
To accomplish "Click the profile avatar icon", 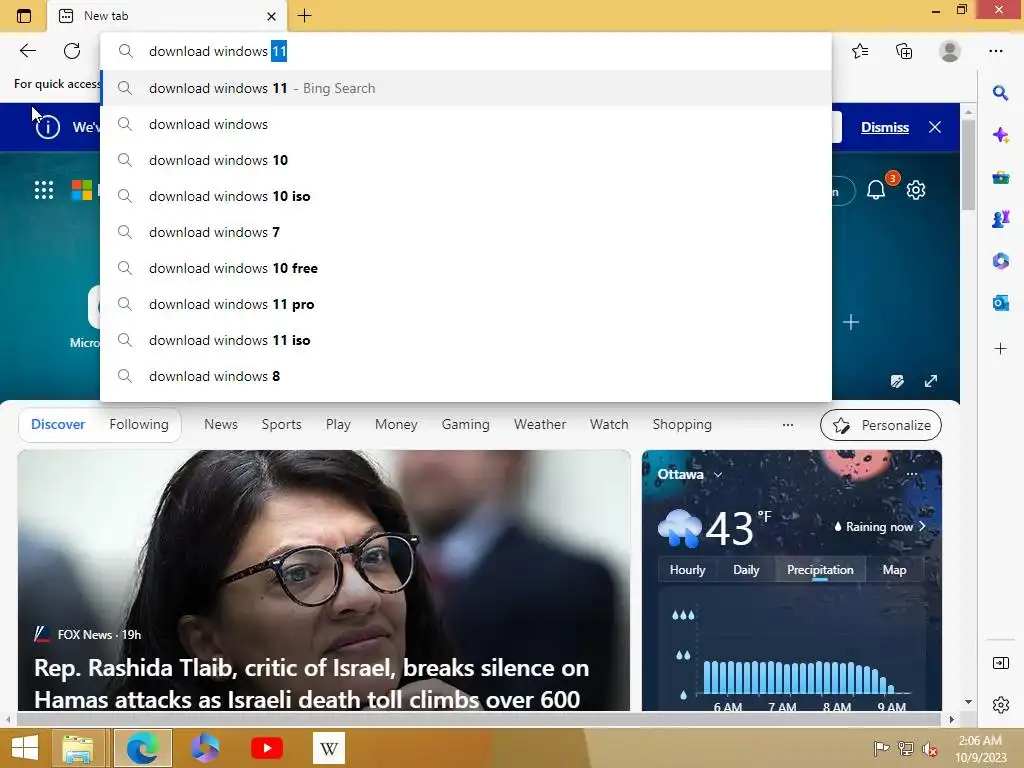I will tap(950, 51).
